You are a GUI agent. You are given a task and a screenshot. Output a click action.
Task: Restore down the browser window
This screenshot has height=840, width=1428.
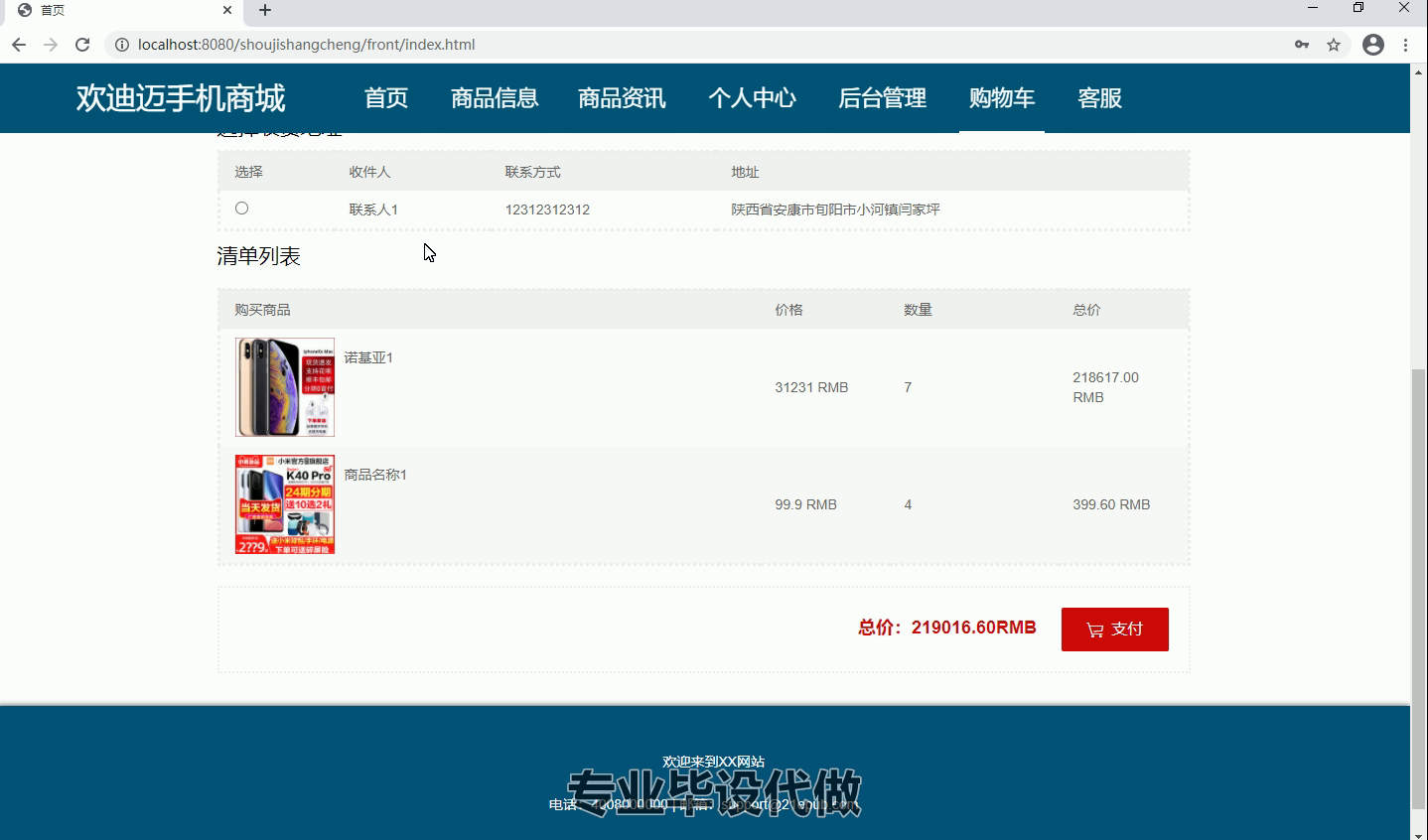coord(1358,8)
